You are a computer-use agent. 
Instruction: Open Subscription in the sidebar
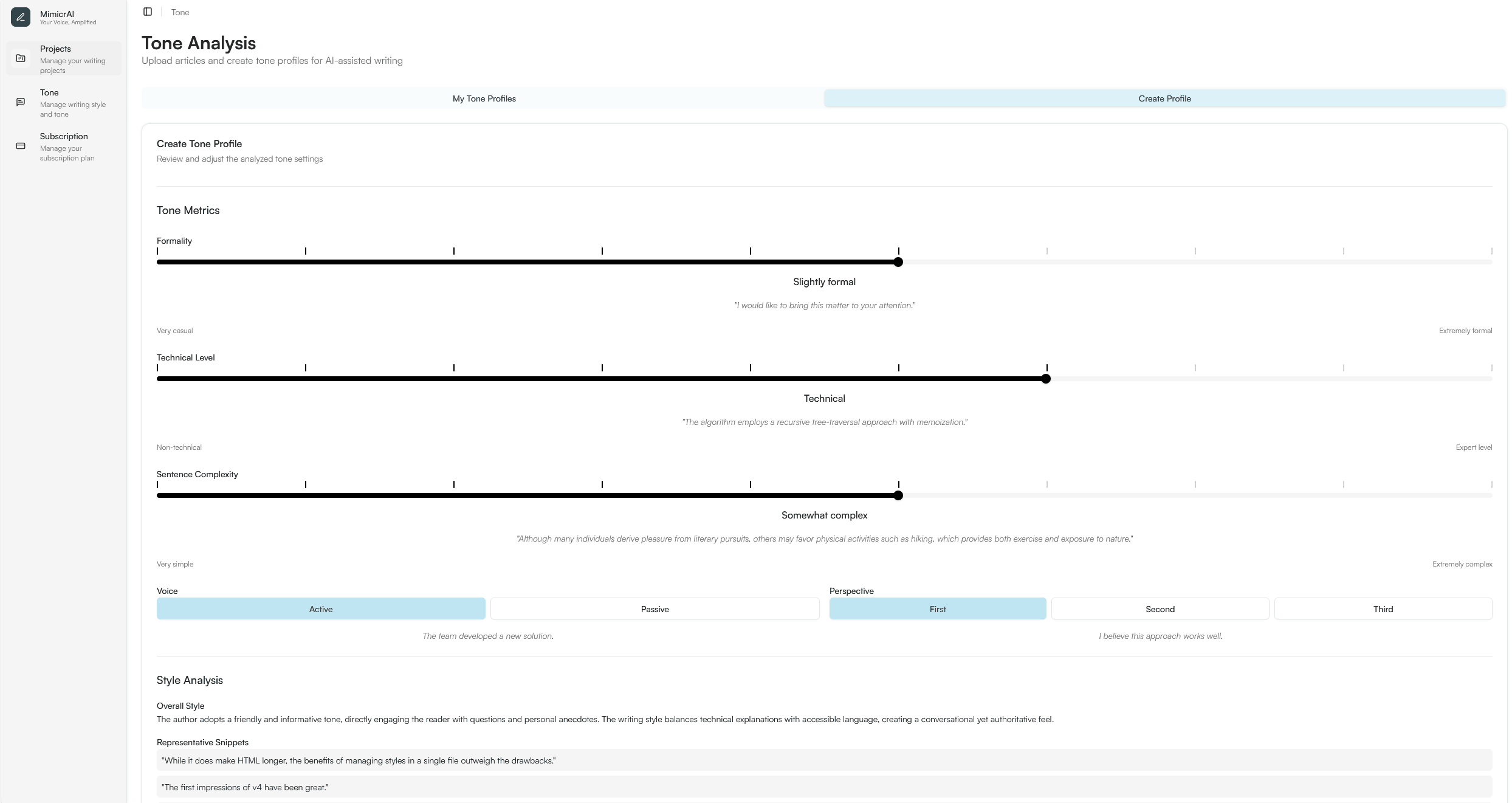(64, 146)
